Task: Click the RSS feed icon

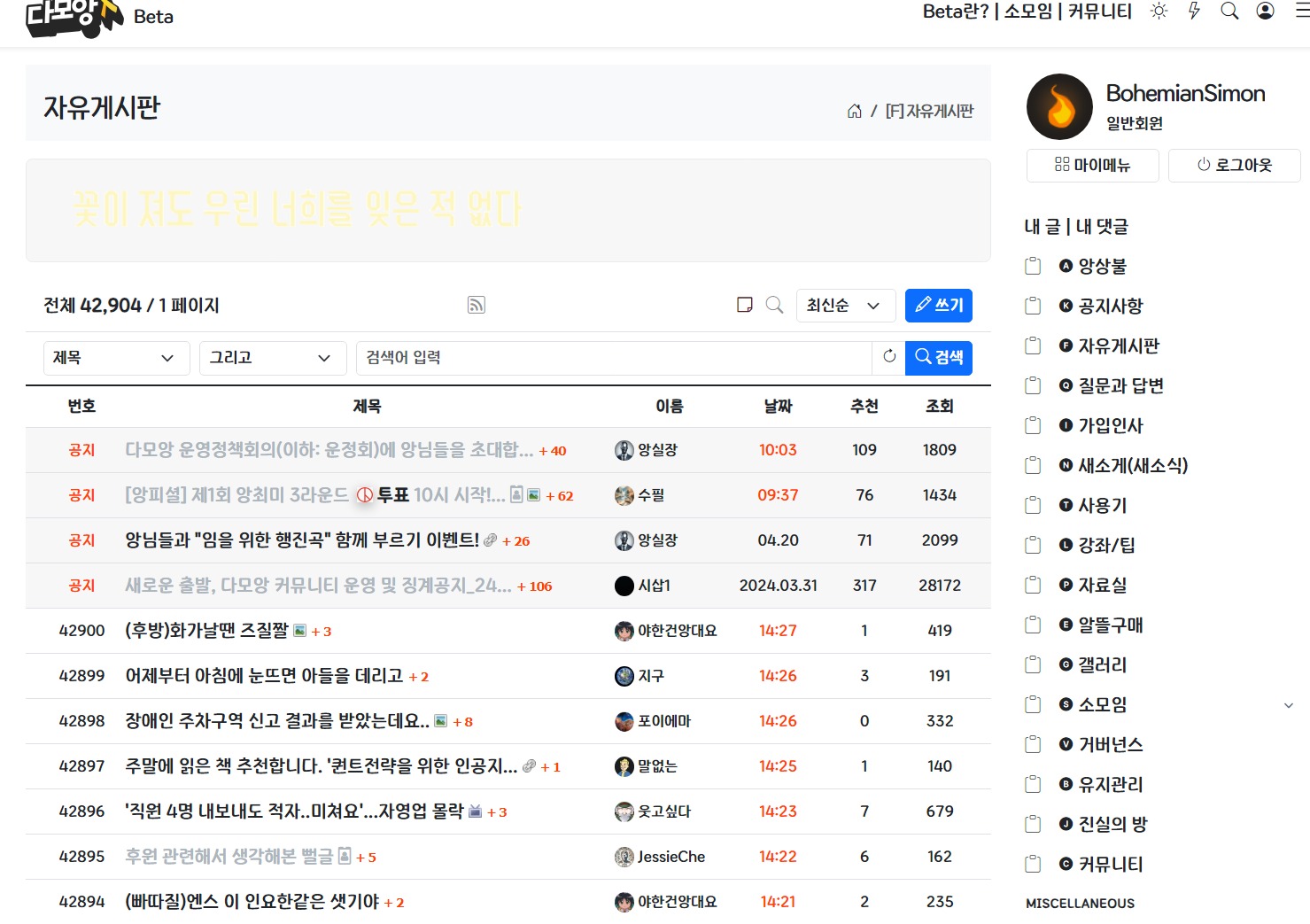Action: click(x=477, y=306)
